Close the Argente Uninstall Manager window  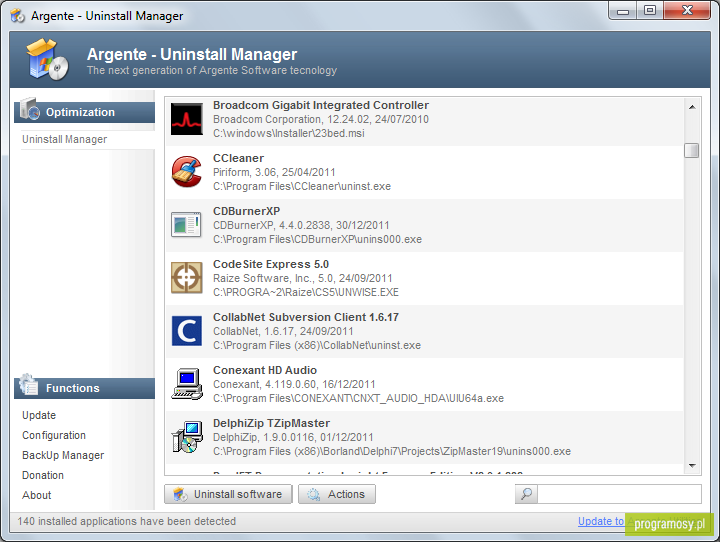point(687,11)
